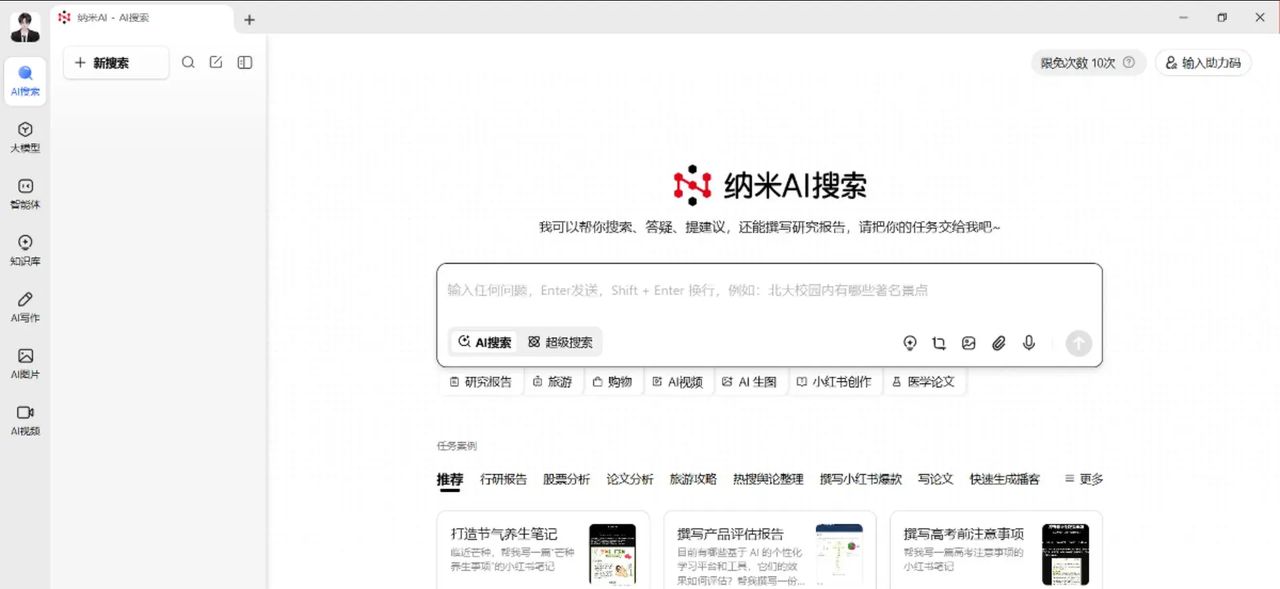Screen dimensions: 1280x589
Task: Open 智能体 in the left sidebar
Action: tap(25, 193)
